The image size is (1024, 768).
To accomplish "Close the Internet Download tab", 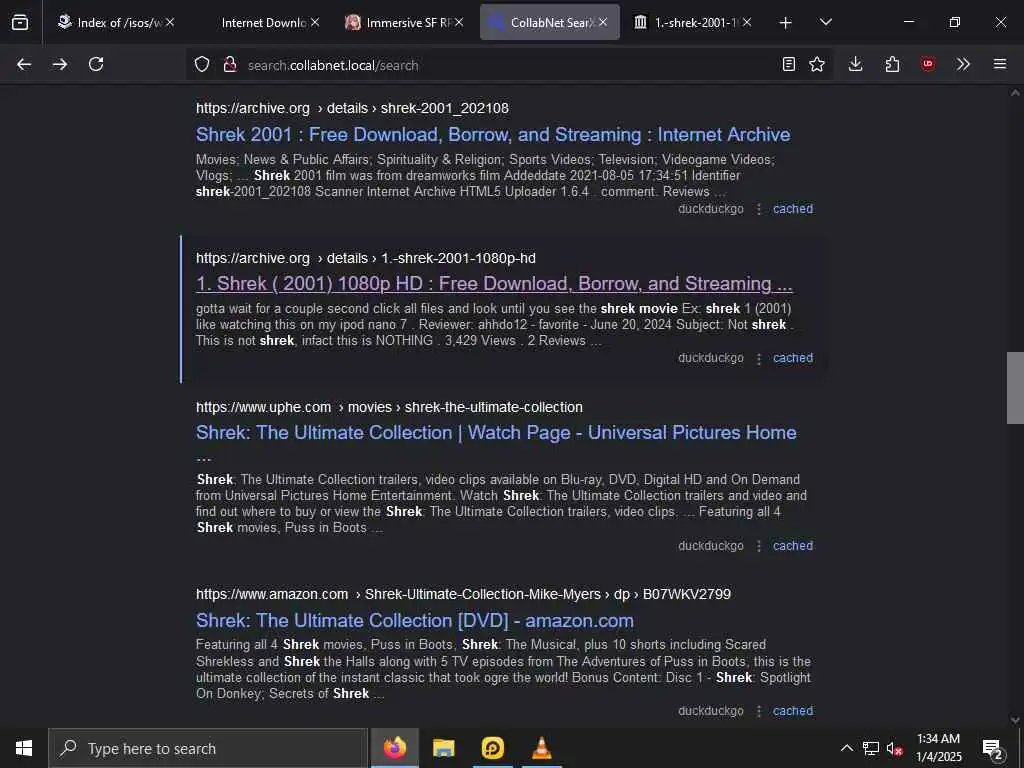I will click(x=315, y=22).
